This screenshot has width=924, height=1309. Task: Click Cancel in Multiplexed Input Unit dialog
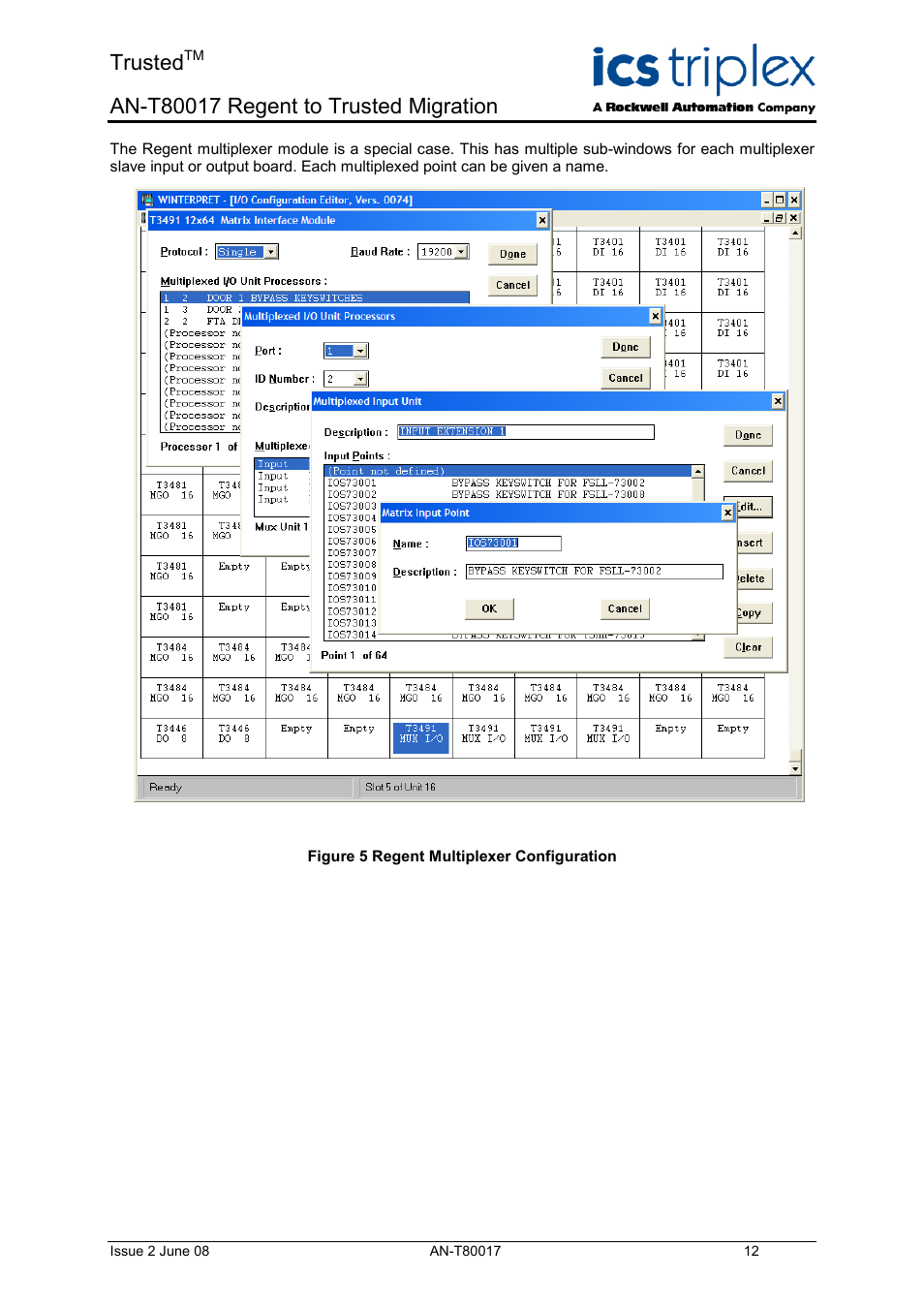pos(748,471)
